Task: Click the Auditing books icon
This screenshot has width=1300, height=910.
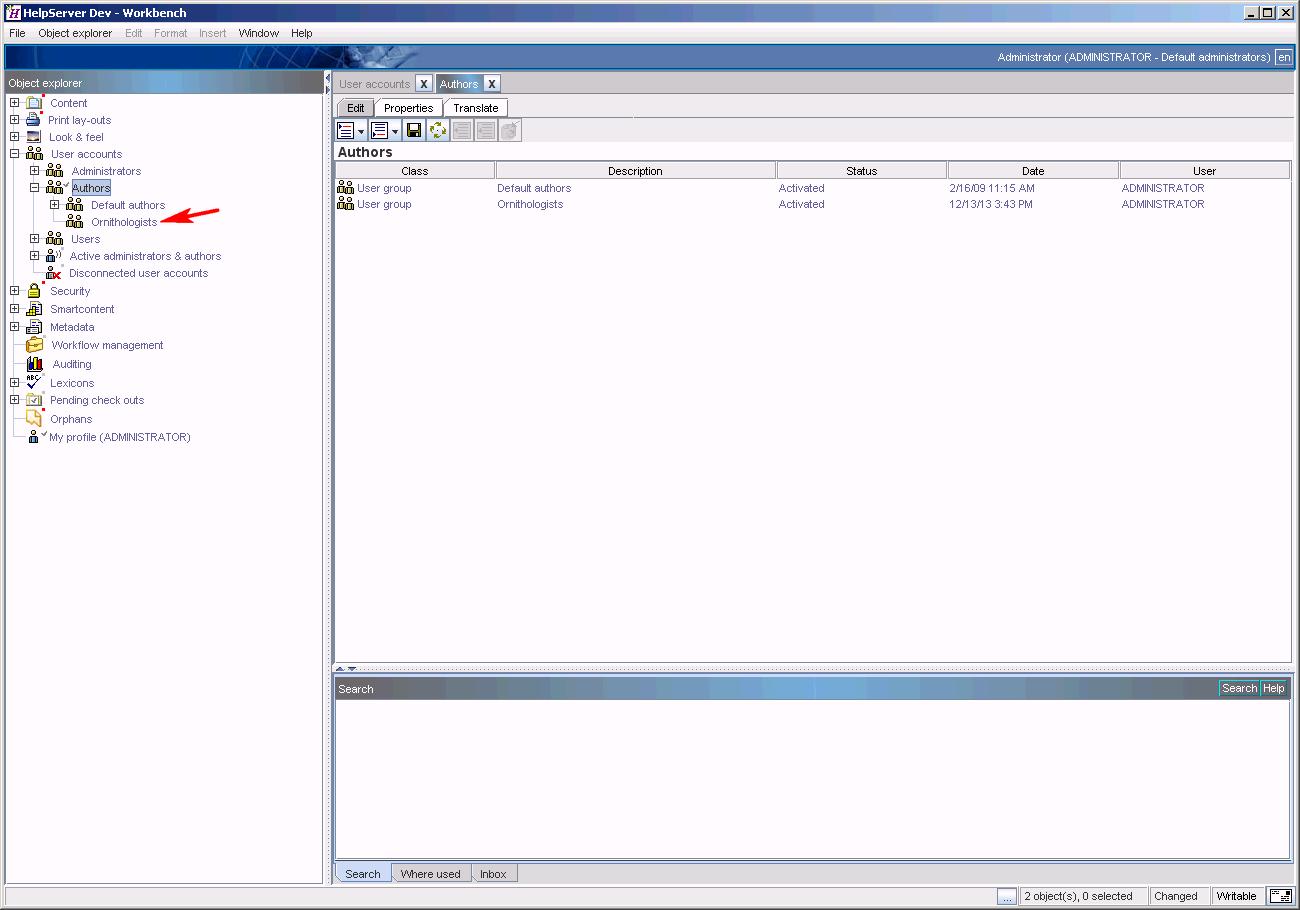Action: [35, 364]
